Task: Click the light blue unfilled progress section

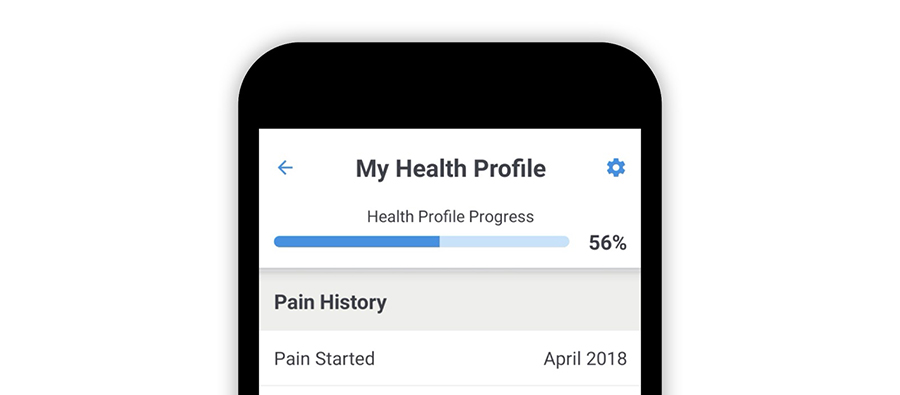Action: click(x=505, y=242)
